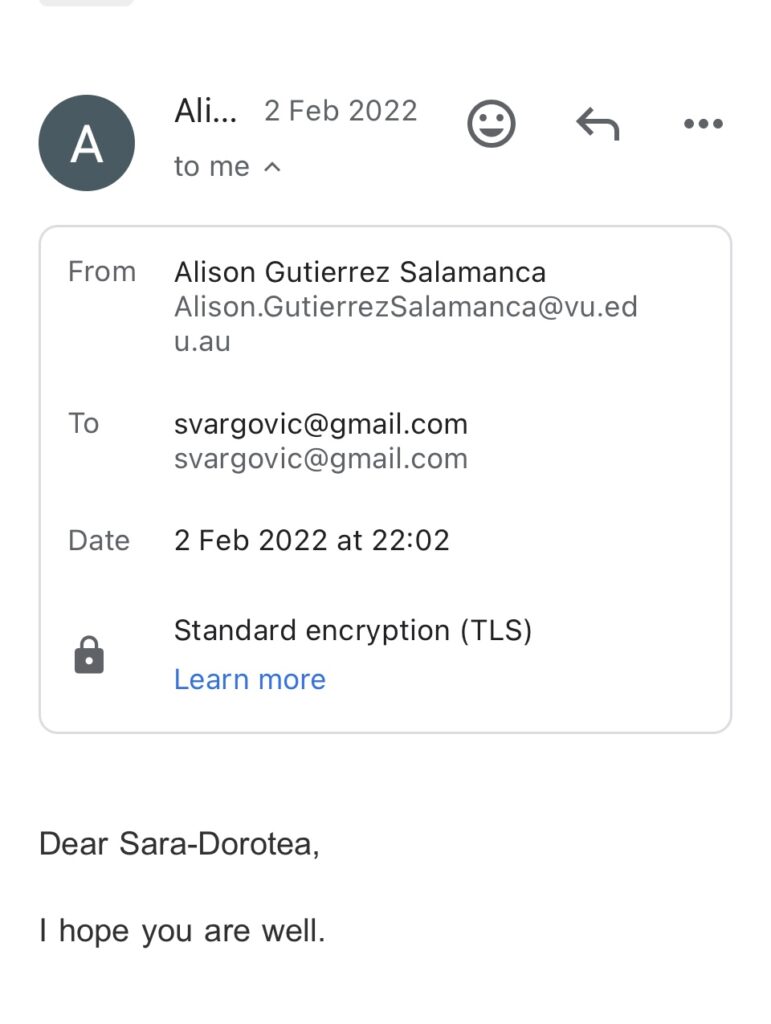Tap sender name Alison Gutierrez Salamanca

[x=360, y=272]
